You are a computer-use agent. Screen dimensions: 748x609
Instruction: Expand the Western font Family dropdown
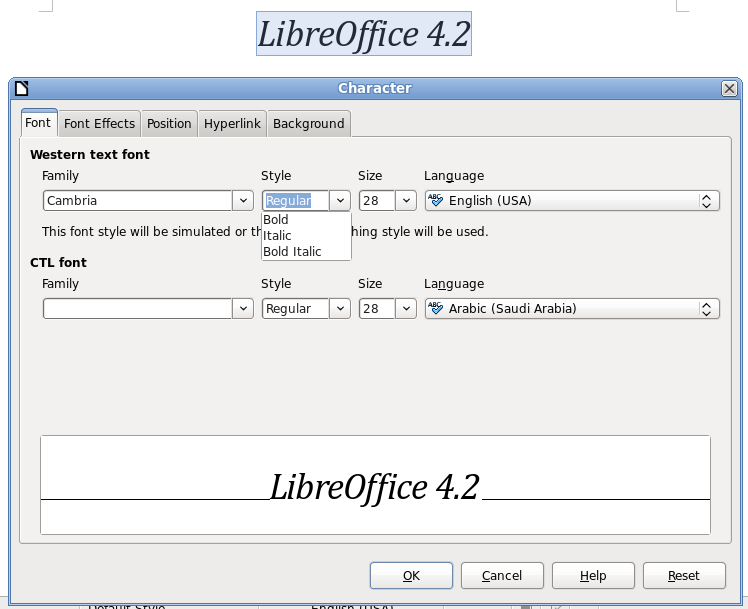click(243, 201)
